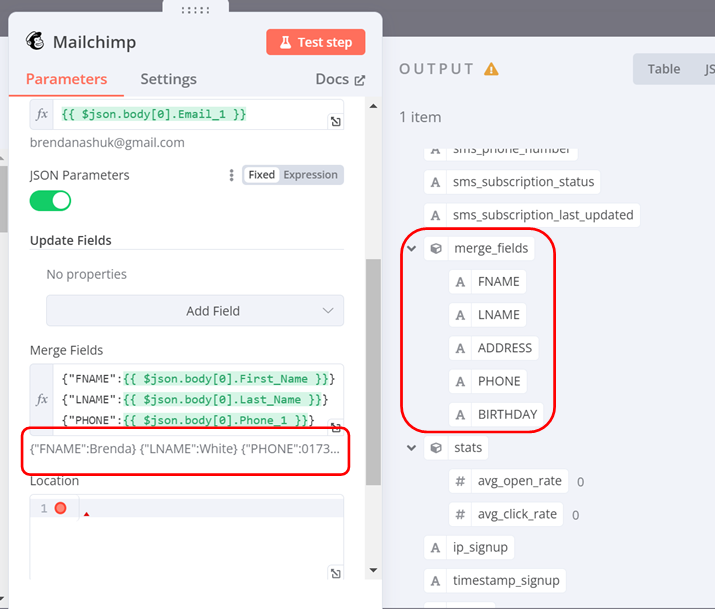Click the string type icon beside LNAME
The image size is (715, 610).
[x=460, y=315]
